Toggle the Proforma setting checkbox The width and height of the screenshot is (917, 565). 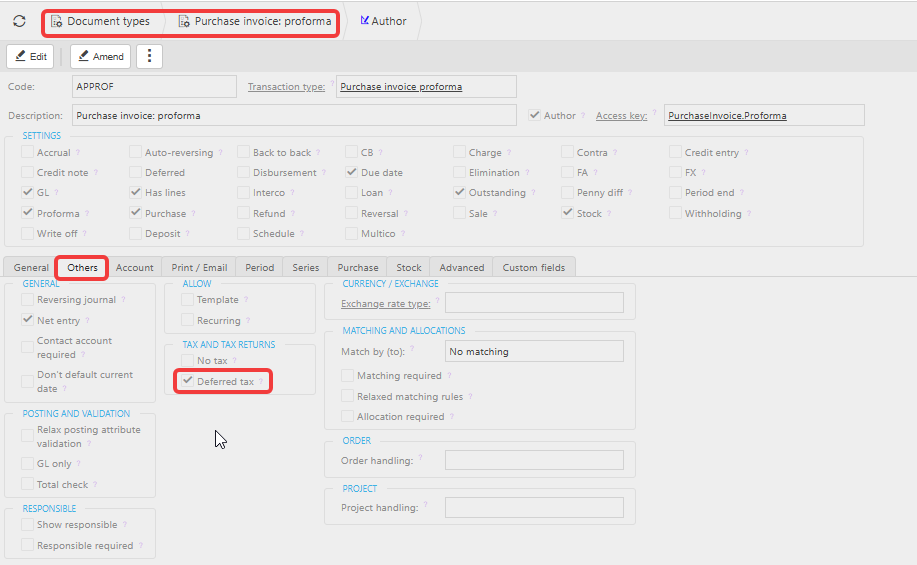[27, 213]
